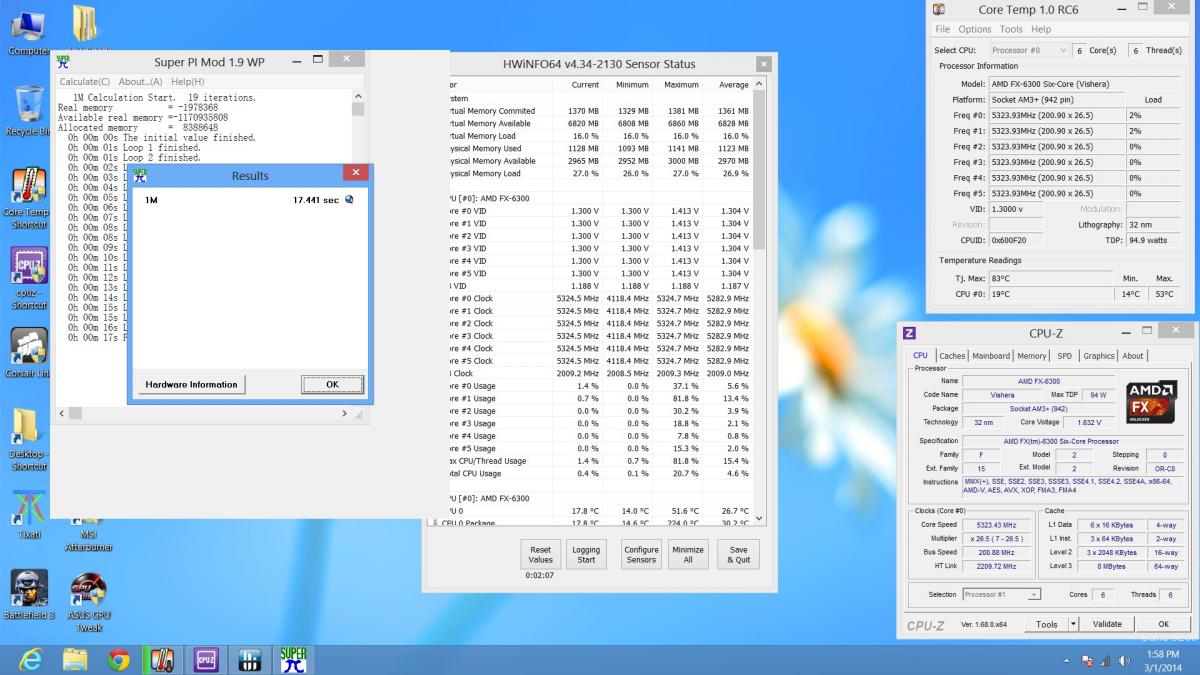The image size is (1200, 675).
Task: Click the Super PI horizontal scrollbar right arrow
Action: tap(345, 413)
